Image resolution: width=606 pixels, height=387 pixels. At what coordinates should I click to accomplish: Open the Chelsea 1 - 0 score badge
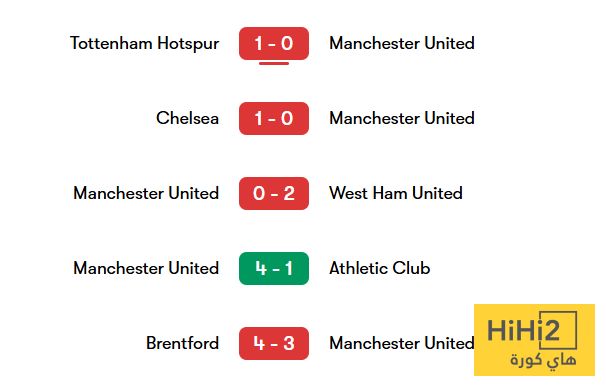coord(274,118)
